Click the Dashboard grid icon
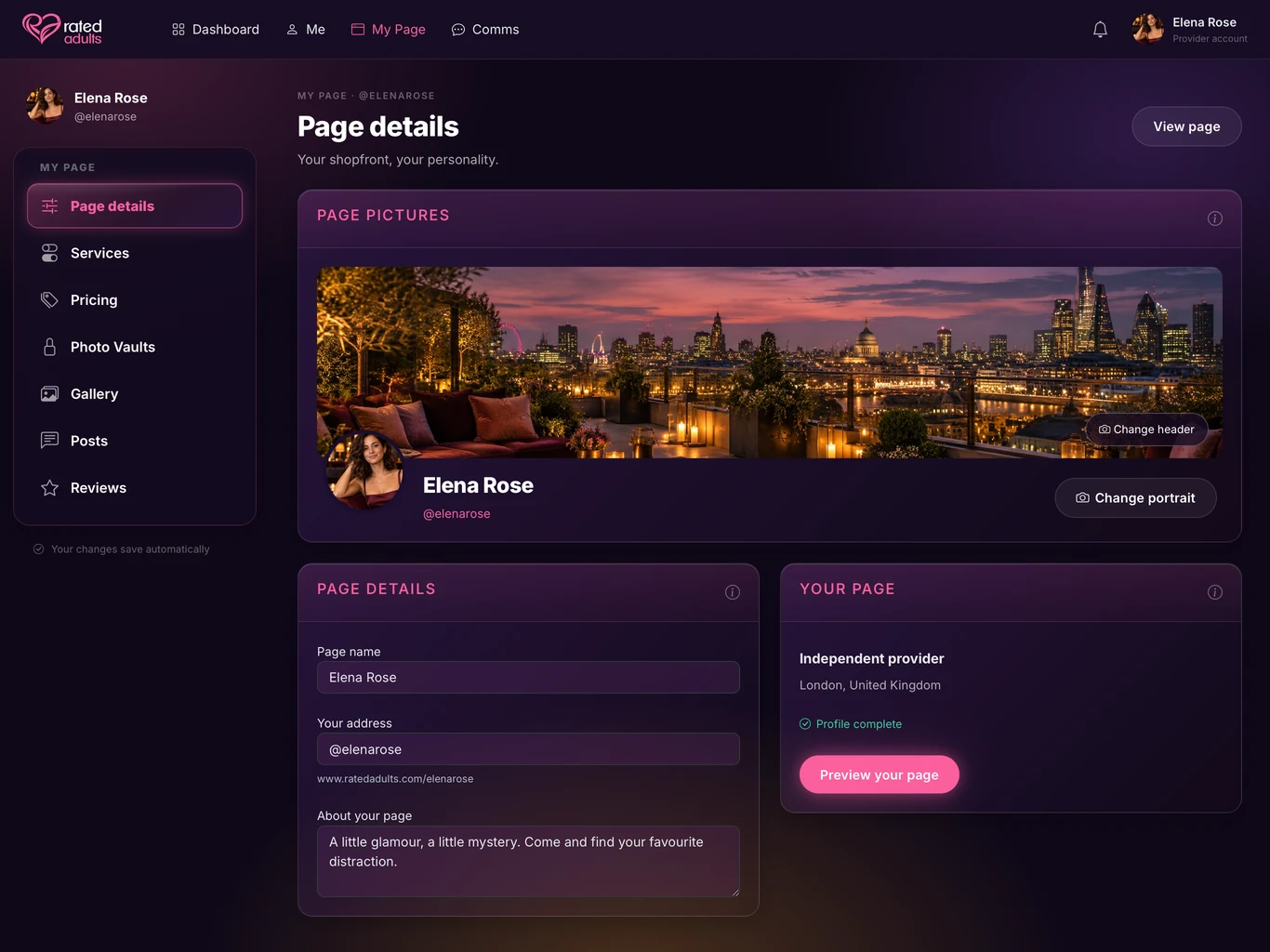This screenshot has width=1270, height=952. pos(179,30)
